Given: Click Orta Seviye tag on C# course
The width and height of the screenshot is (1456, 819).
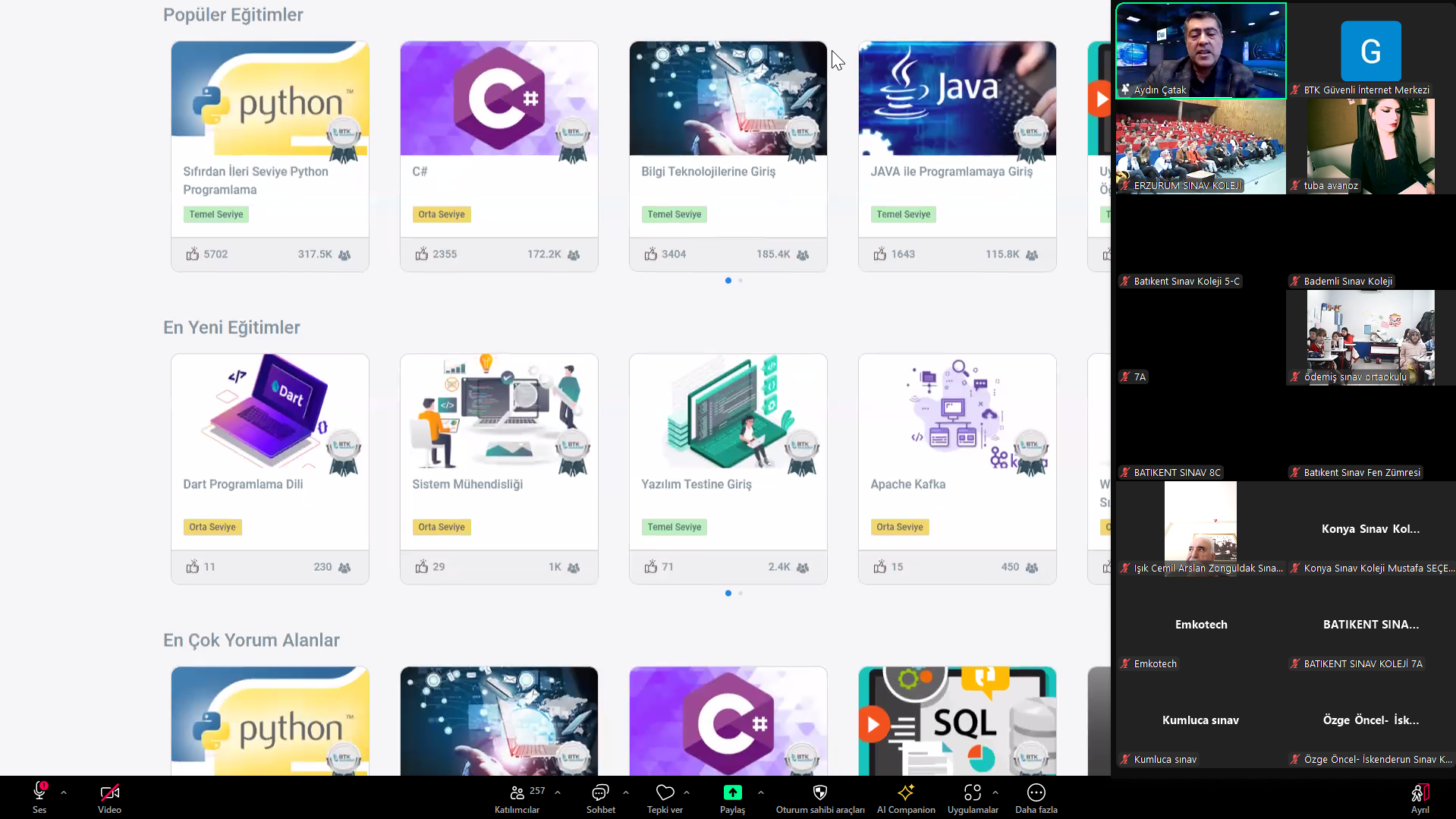Looking at the screenshot, I should coord(442,214).
